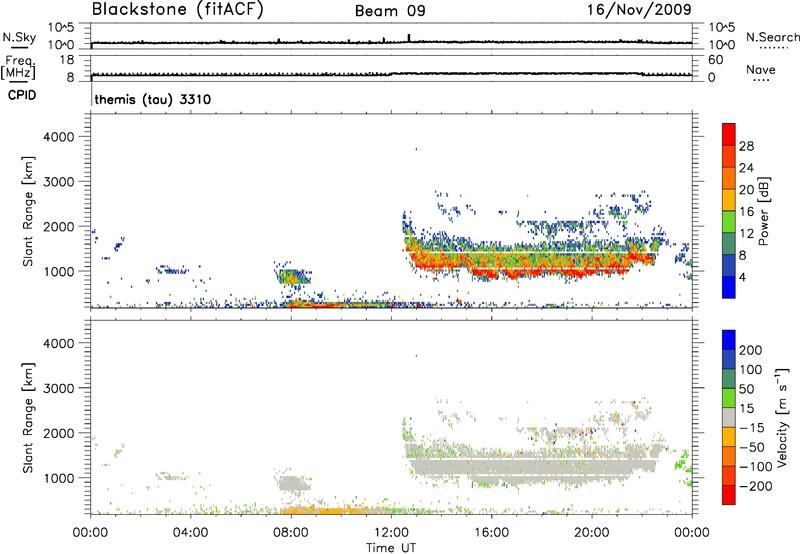Select the 4000 km tick on power panel

tap(59, 137)
